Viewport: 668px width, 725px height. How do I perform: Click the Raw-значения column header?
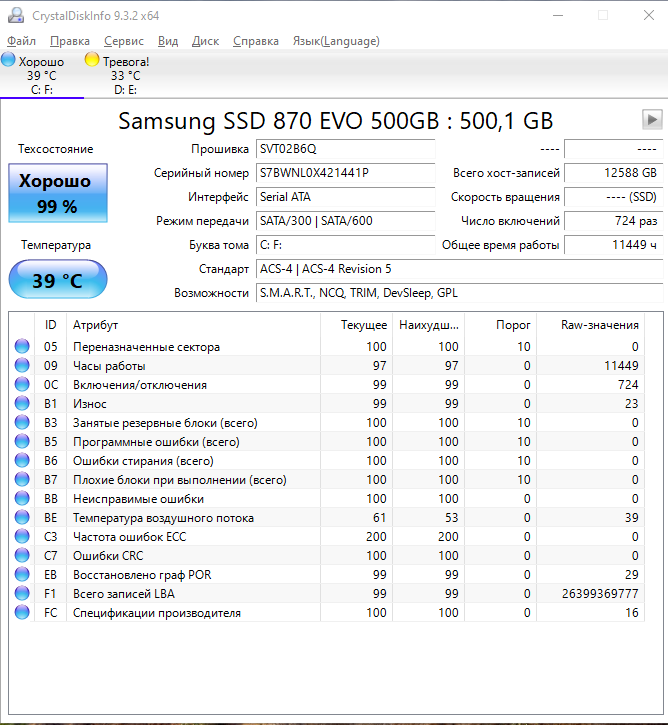click(590, 325)
